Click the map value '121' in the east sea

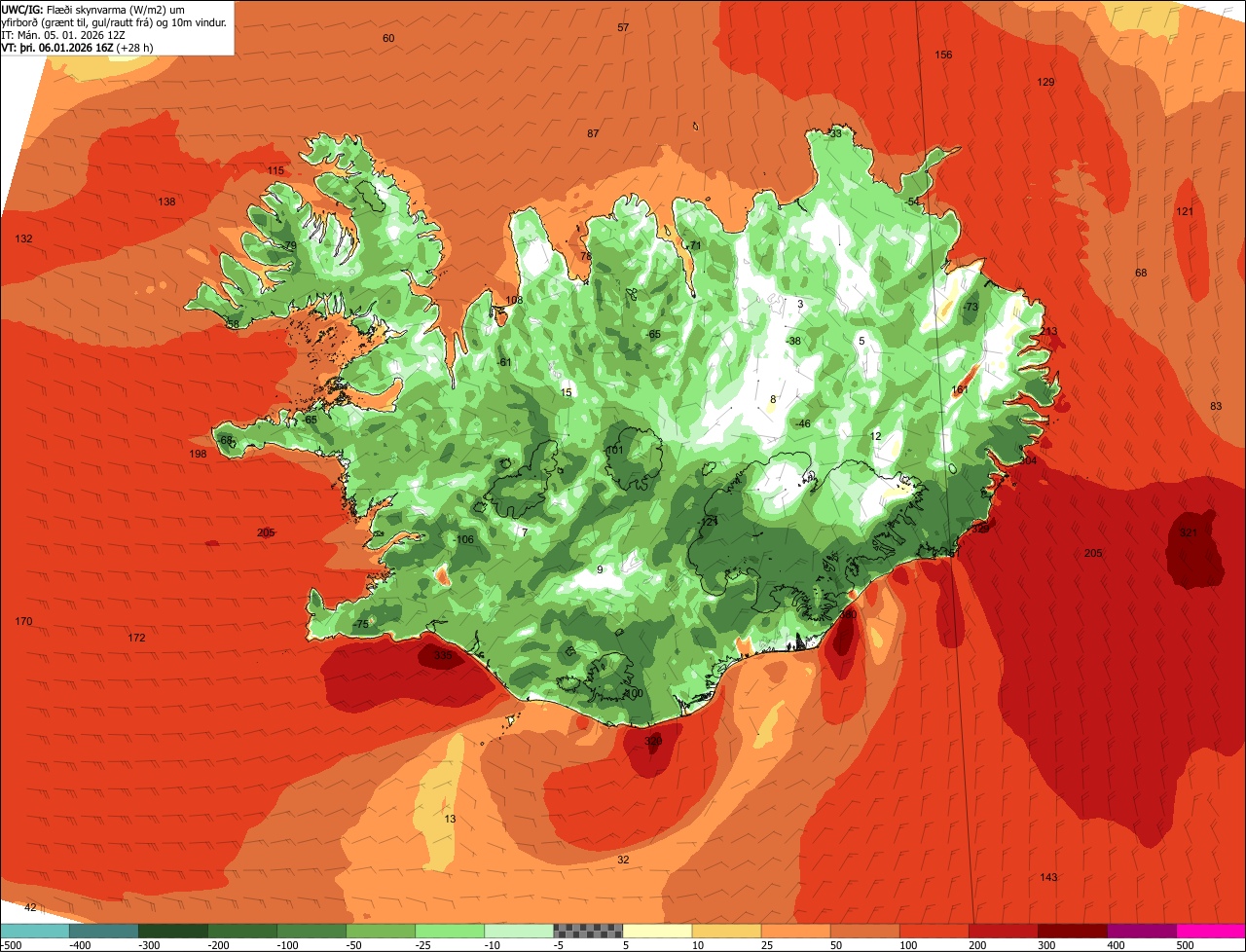1185,212
